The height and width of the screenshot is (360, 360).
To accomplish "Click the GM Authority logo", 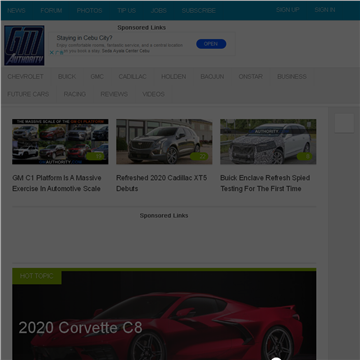I will 24,45.
